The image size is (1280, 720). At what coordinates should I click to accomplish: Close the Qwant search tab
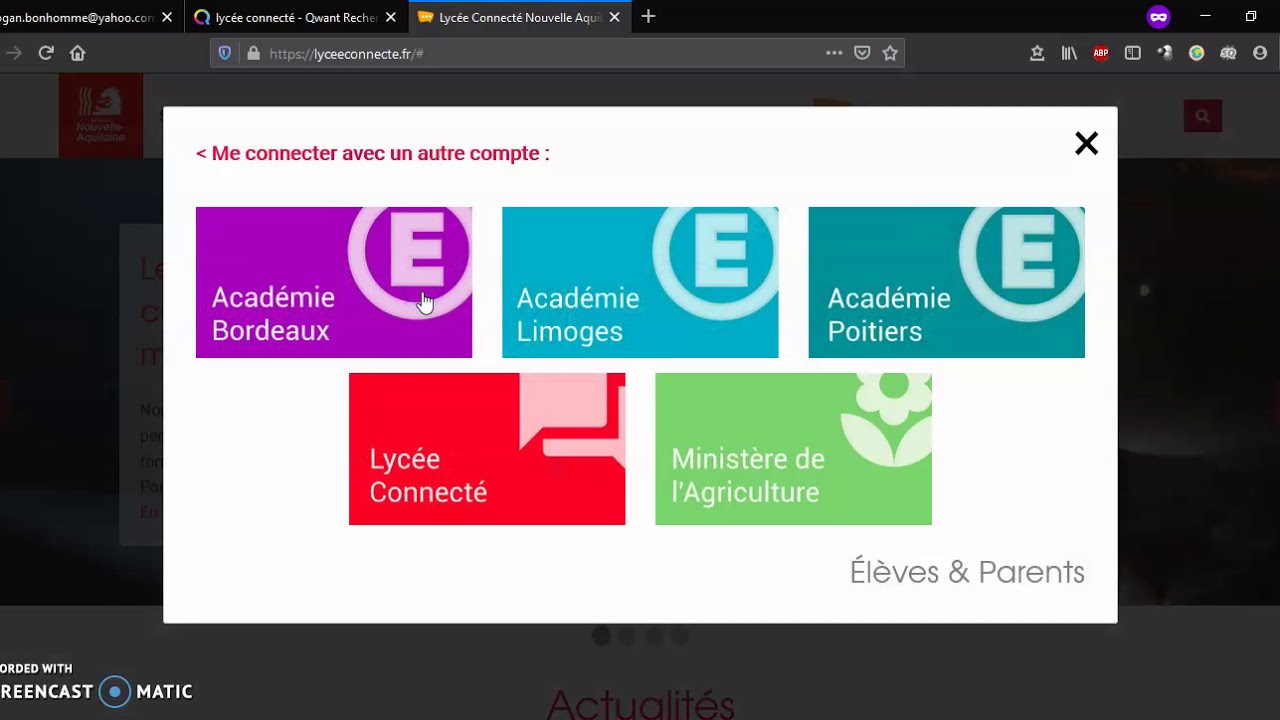[x=391, y=17]
